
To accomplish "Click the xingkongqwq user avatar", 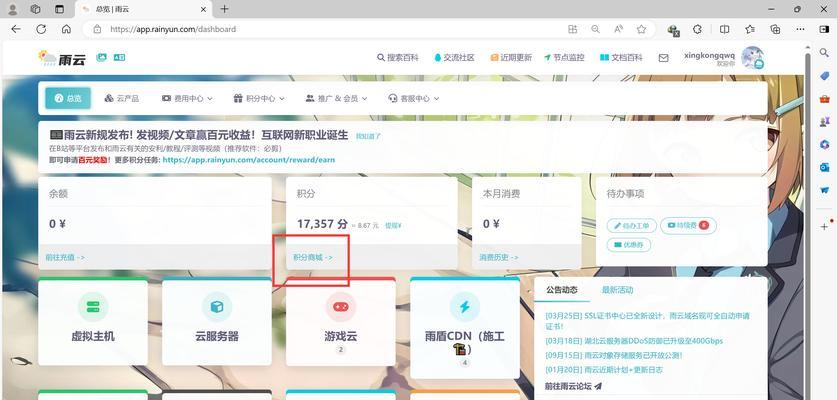I will tap(753, 58).
